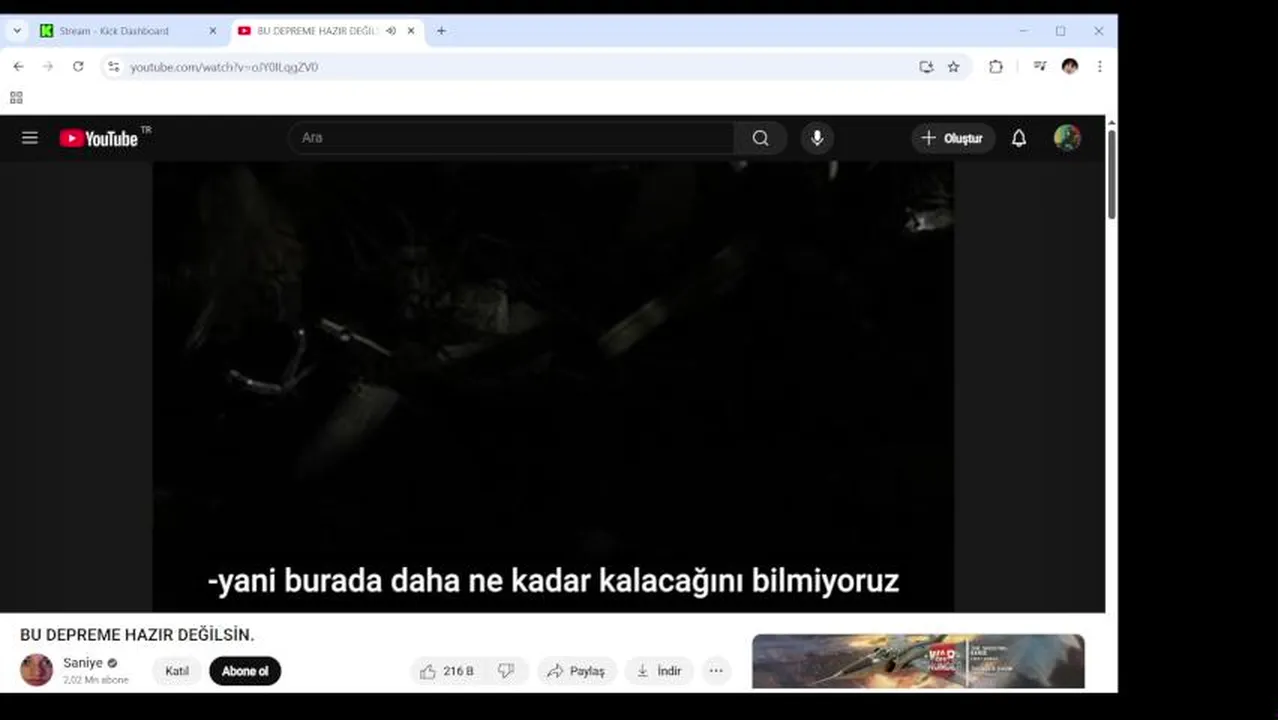Viewport: 1278px width, 720px height.
Task: Open Chrome three-dot menu
Action: click(x=1100, y=67)
